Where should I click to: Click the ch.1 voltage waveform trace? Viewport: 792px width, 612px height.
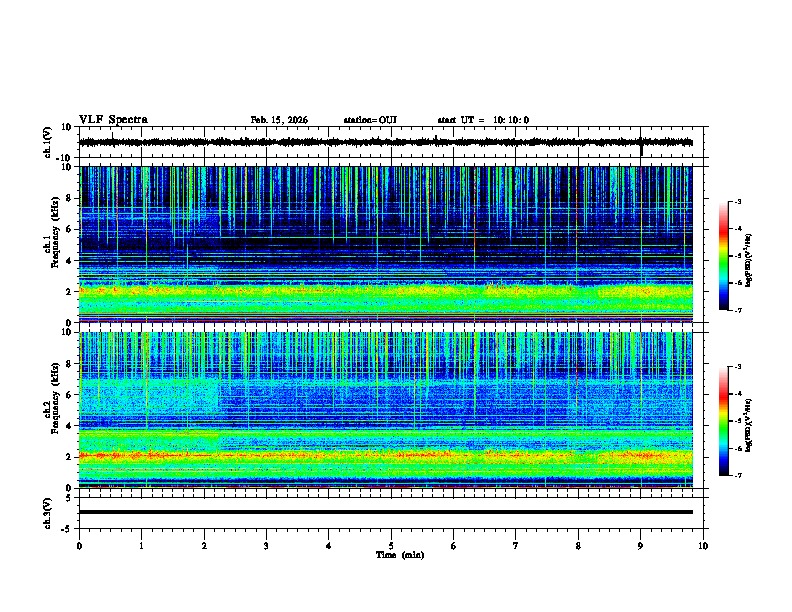tap(385, 142)
